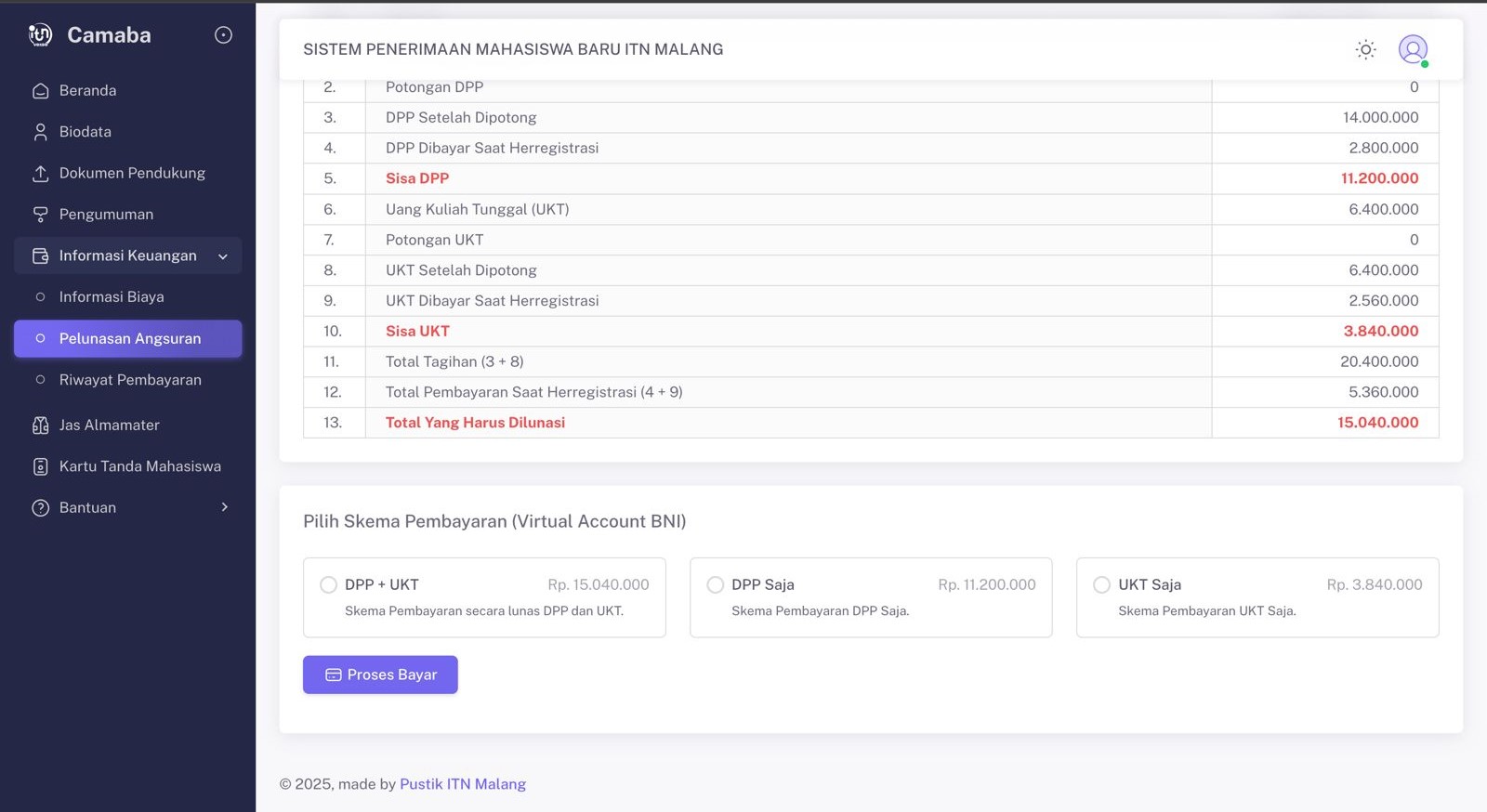The height and width of the screenshot is (812, 1487).
Task: Expand the Bantuan submenu arrow
Action: [x=224, y=507]
